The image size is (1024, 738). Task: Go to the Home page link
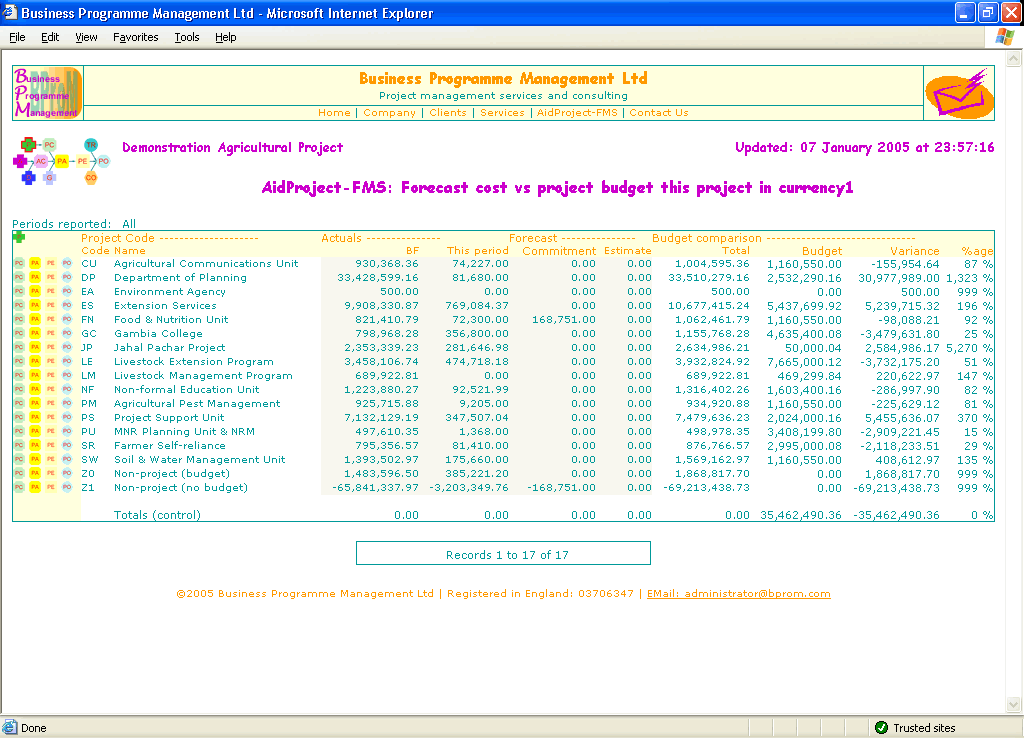[x=334, y=112]
